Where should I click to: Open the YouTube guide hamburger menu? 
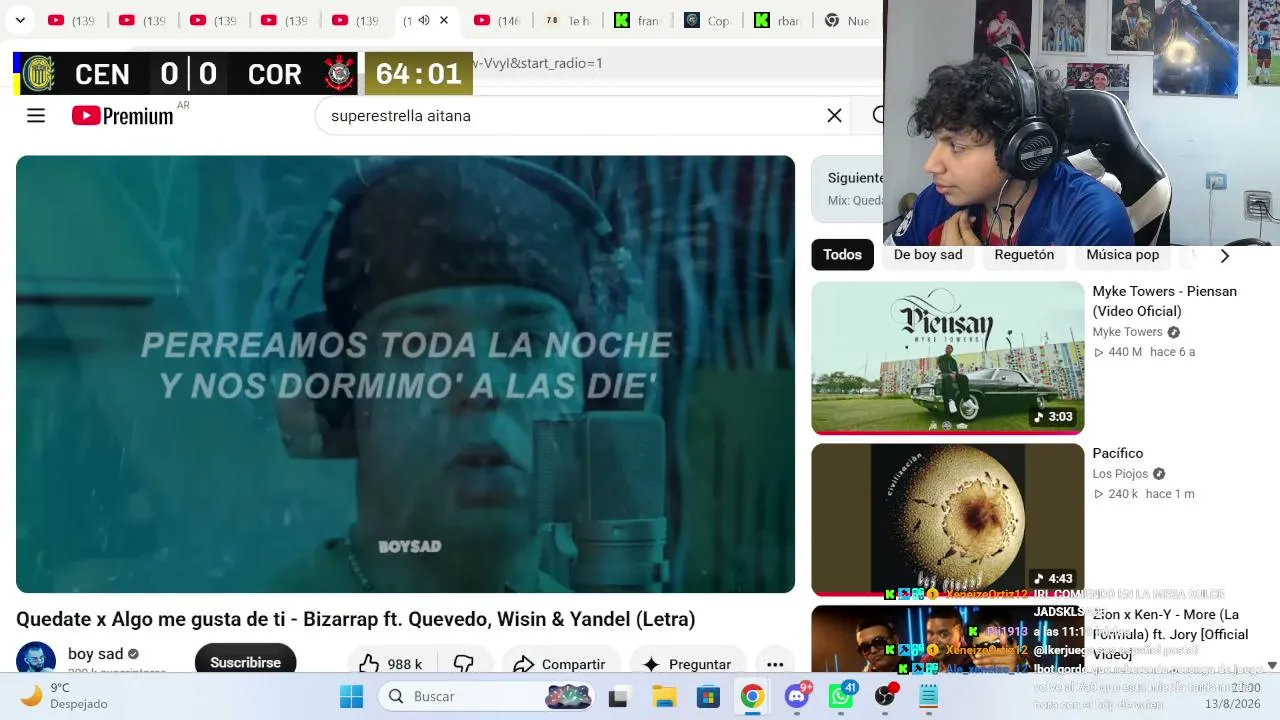point(36,116)
